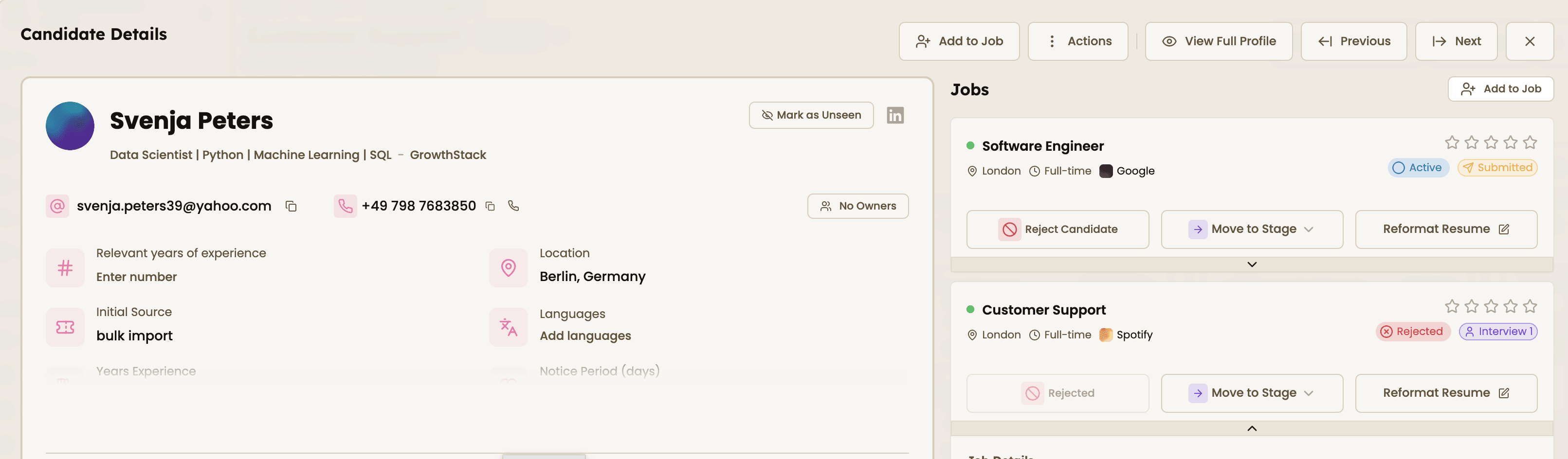Copy the email address svenja.peters39@yahoo.com
Image resolution: width=1568 pixels, height=459 pixels.
(291, 206)
